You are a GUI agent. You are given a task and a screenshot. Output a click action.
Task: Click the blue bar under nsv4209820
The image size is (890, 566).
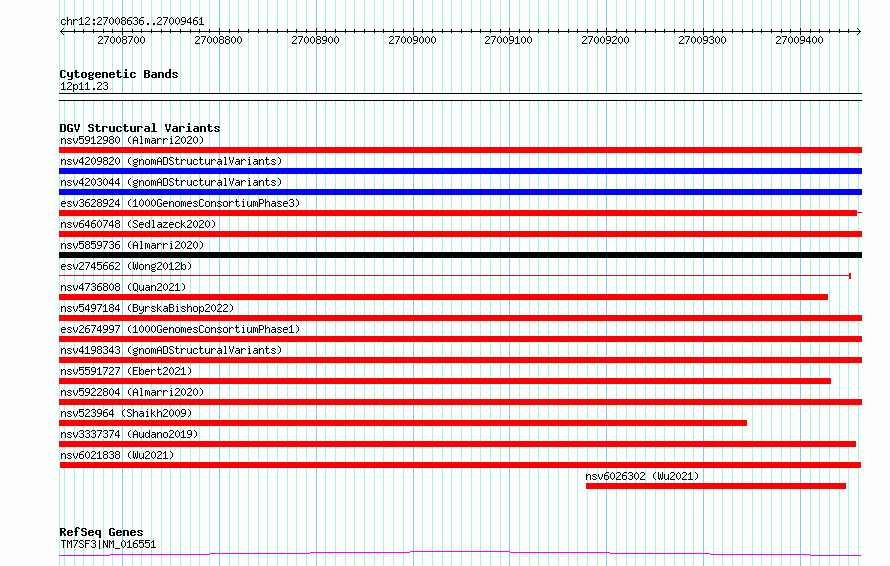460,171
